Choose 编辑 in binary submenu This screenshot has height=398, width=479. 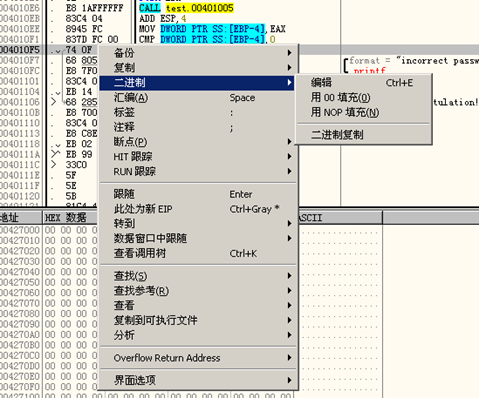point(363,83)
